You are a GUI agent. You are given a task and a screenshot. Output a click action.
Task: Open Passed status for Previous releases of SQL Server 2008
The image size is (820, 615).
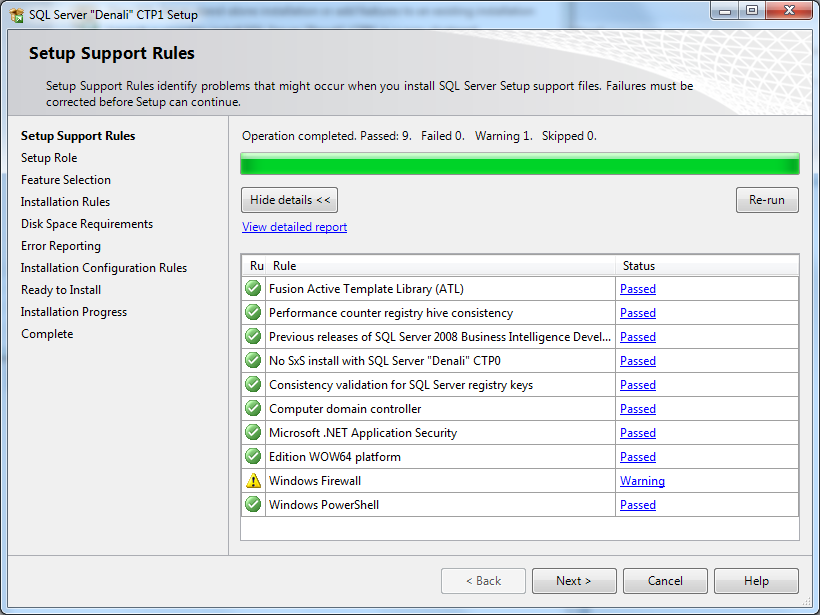637,337
